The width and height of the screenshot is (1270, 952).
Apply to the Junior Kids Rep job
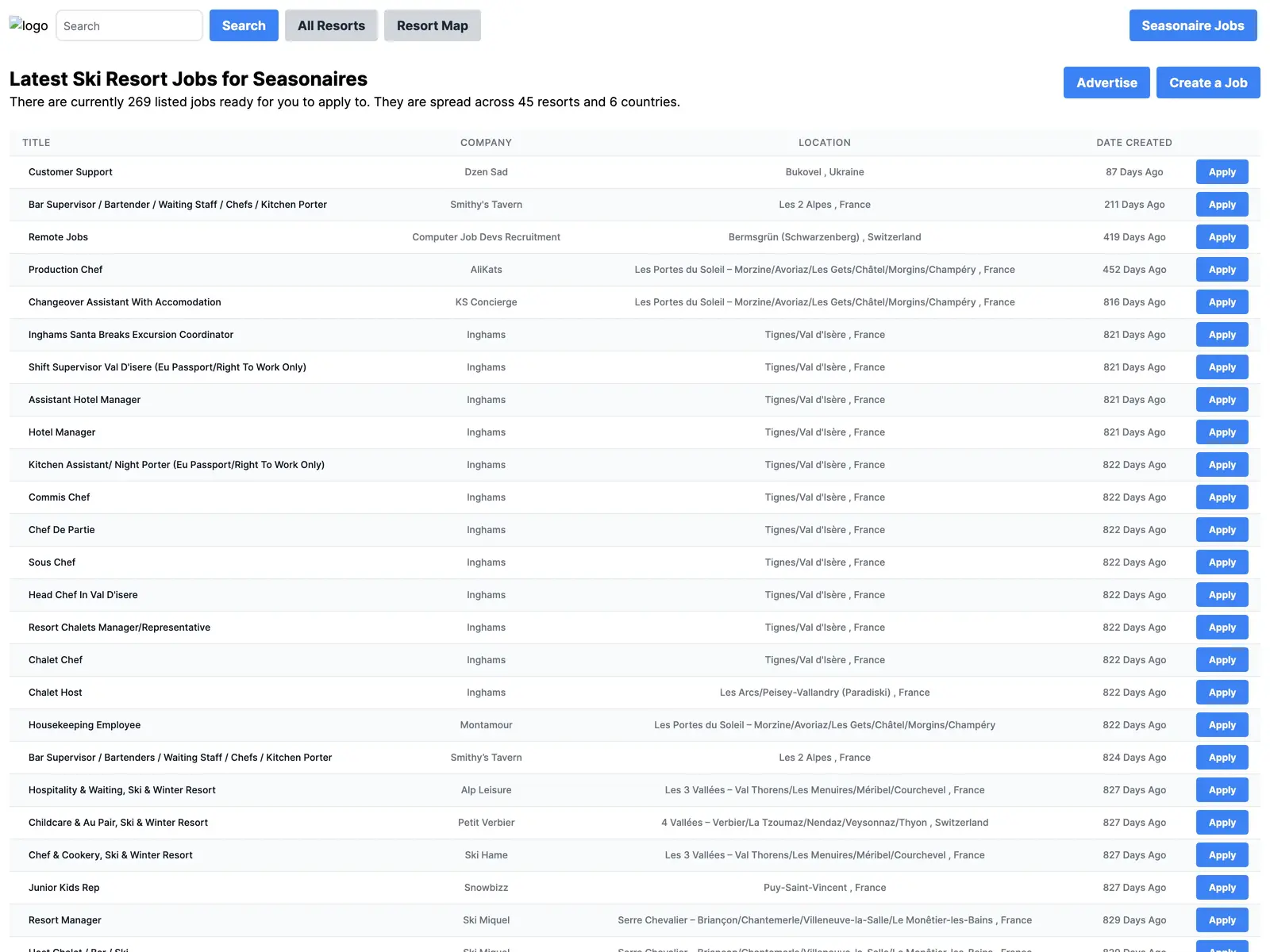coord(1222,888)
